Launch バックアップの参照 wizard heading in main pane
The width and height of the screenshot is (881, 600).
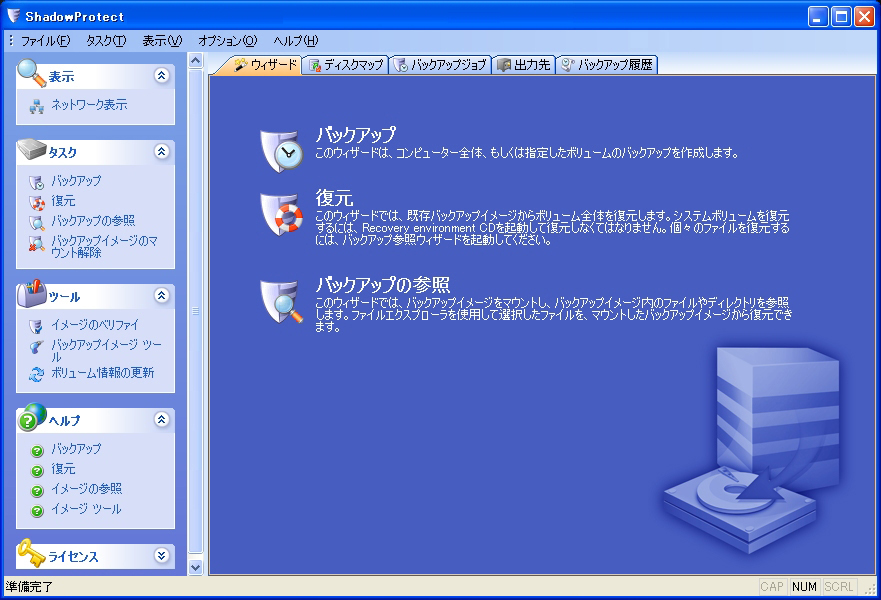coord(383,285)
